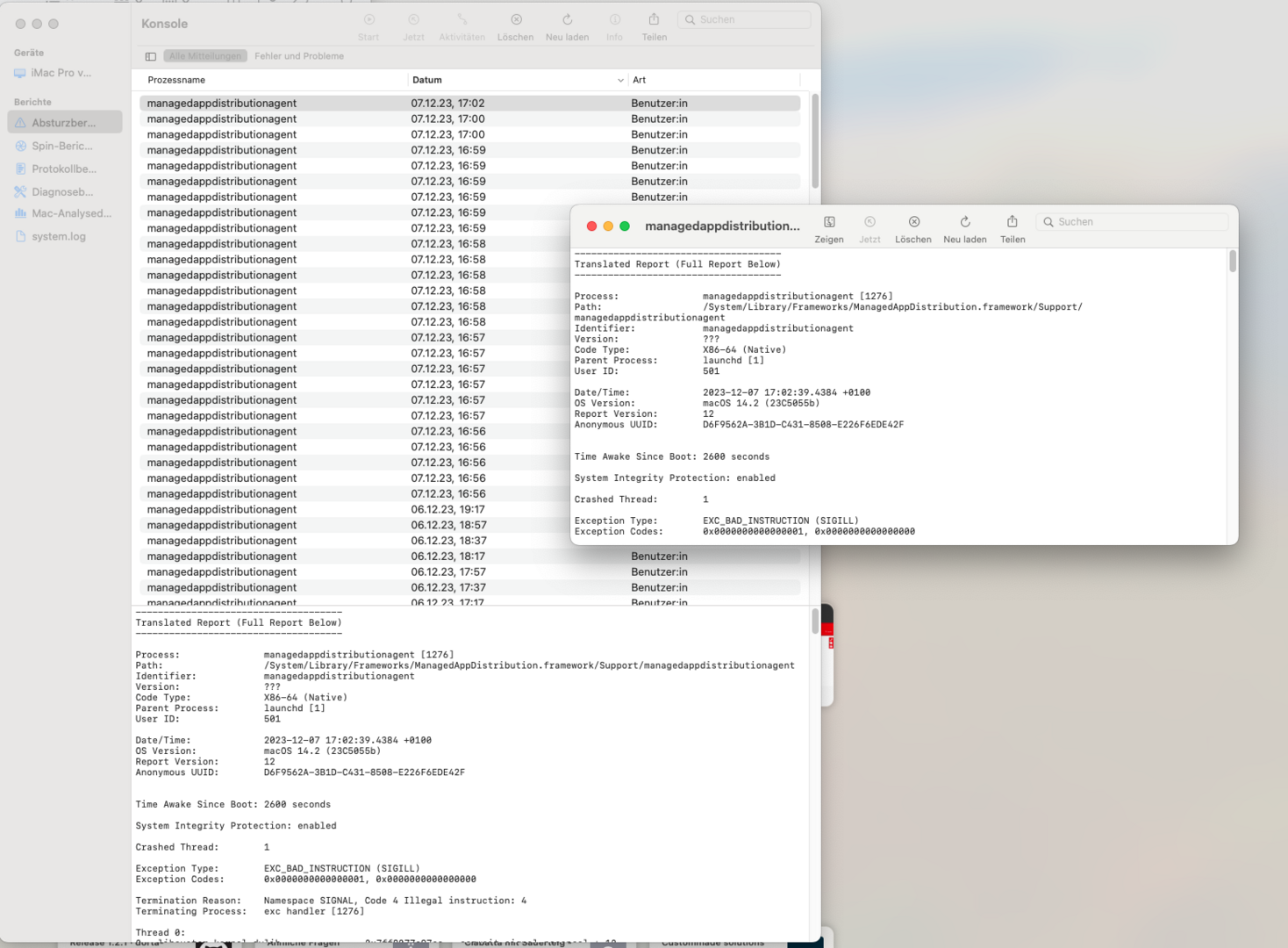Click the log list vertical scrollbar
The width and height of the screenshot is (1288, 948).
click(x=815, y=140)
